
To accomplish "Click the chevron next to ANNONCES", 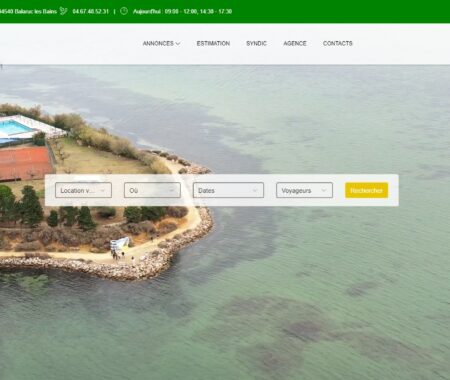I will point(178,44).
